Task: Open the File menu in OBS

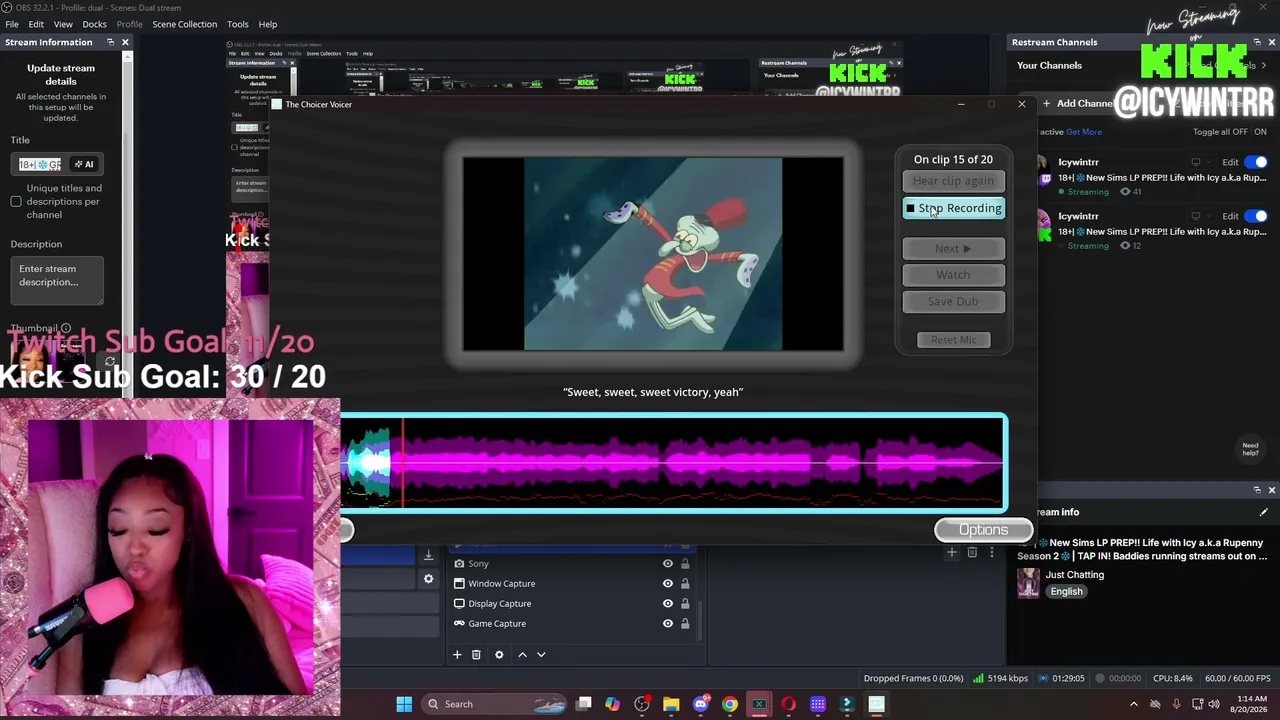Action: coord(12,24)
